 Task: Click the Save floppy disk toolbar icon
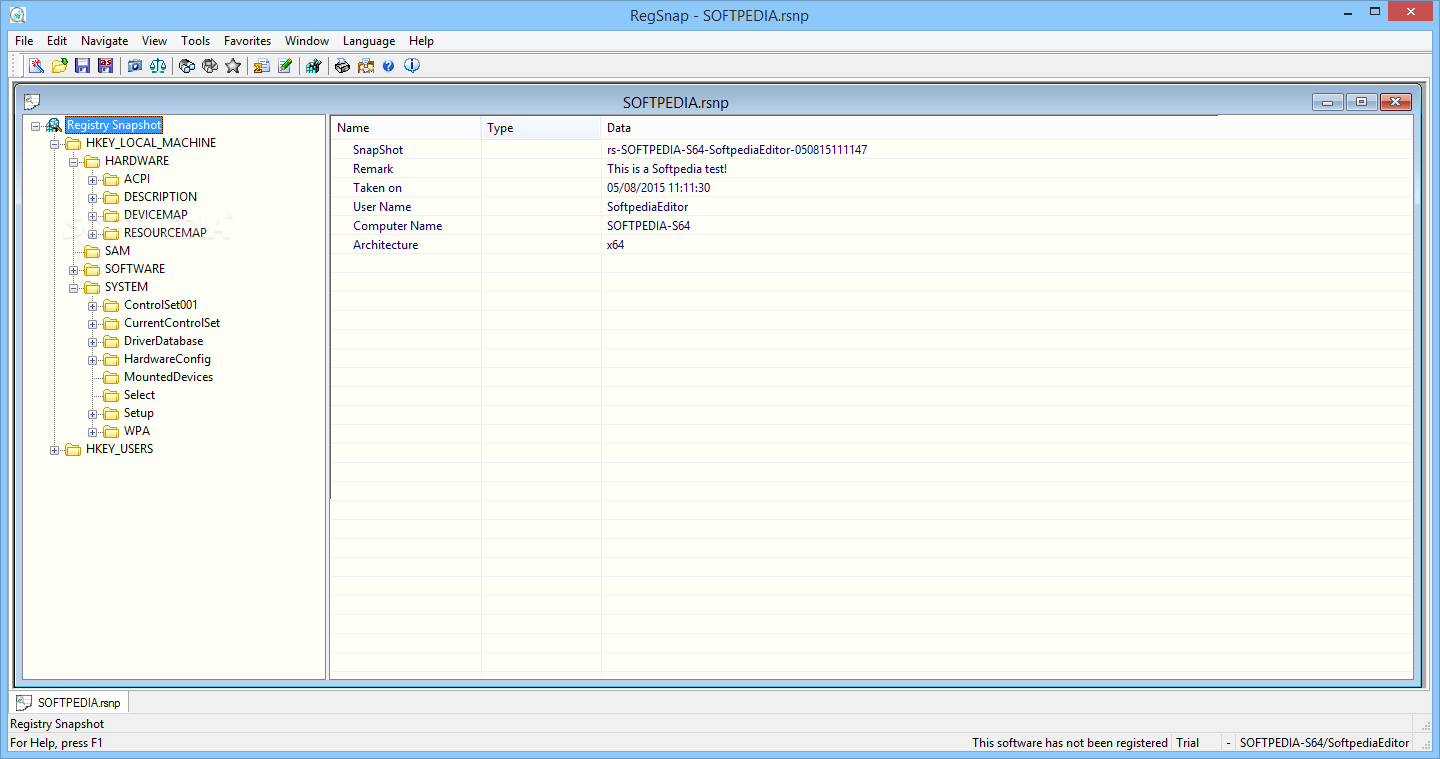(82, 66)
